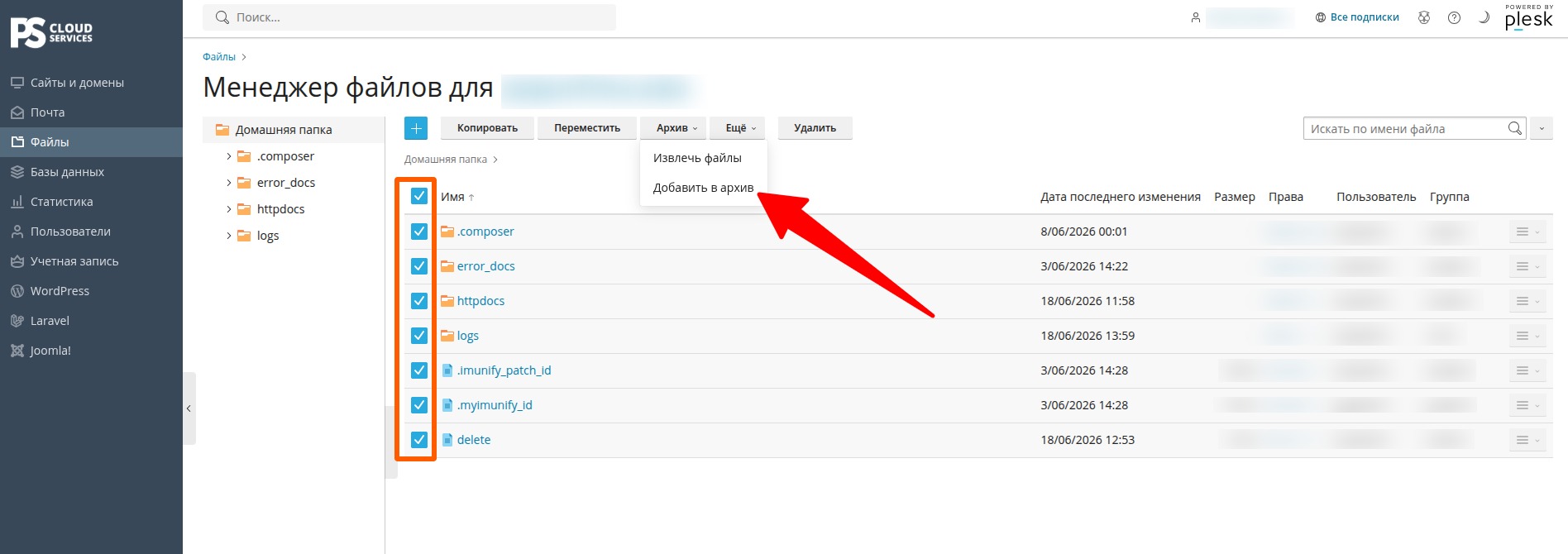Toggle dark mode moon icon
Screen dimensions: 1568x554
tap(1484, 17)
